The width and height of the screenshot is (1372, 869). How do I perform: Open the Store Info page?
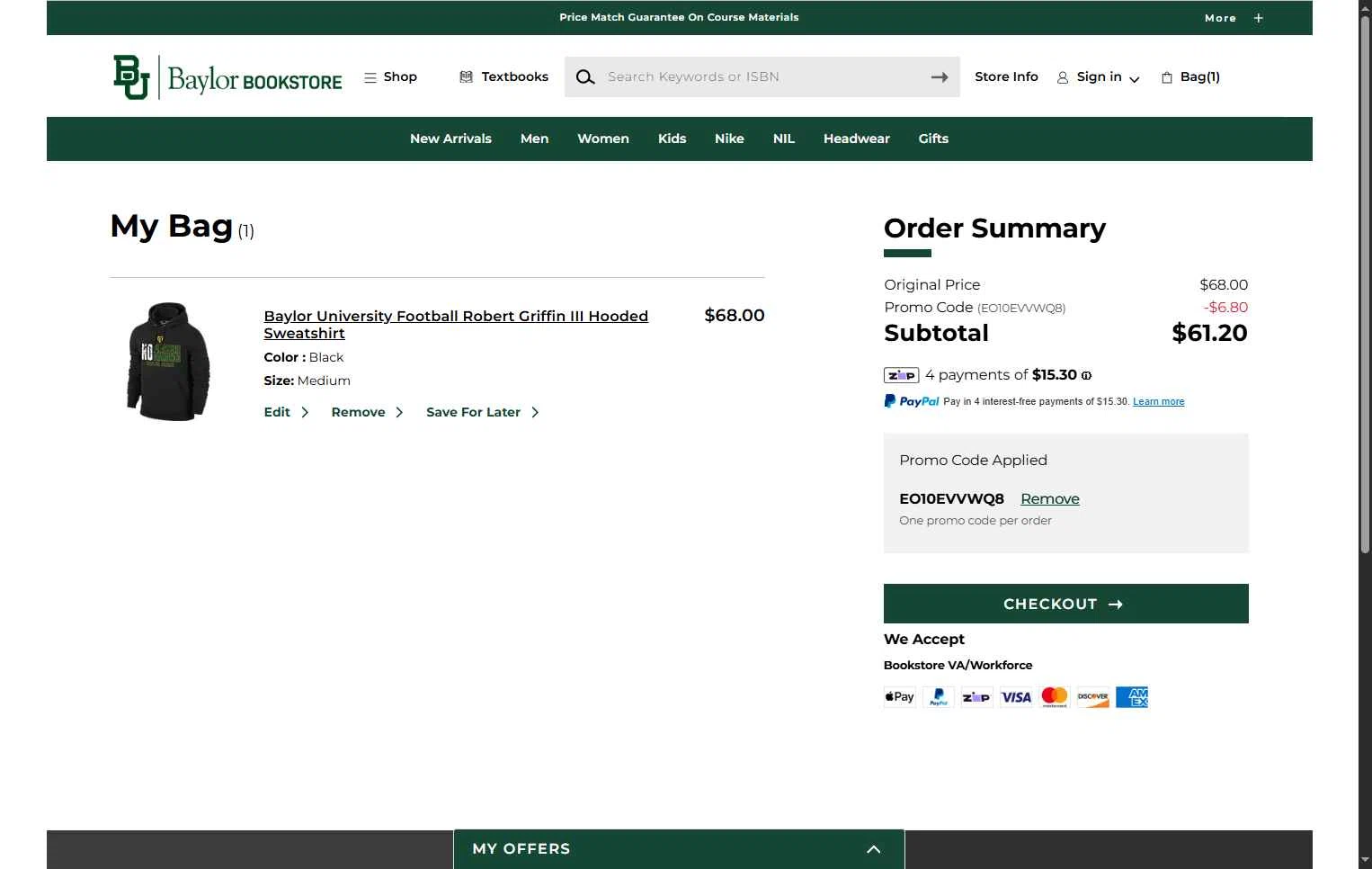tap(1006, 77)
